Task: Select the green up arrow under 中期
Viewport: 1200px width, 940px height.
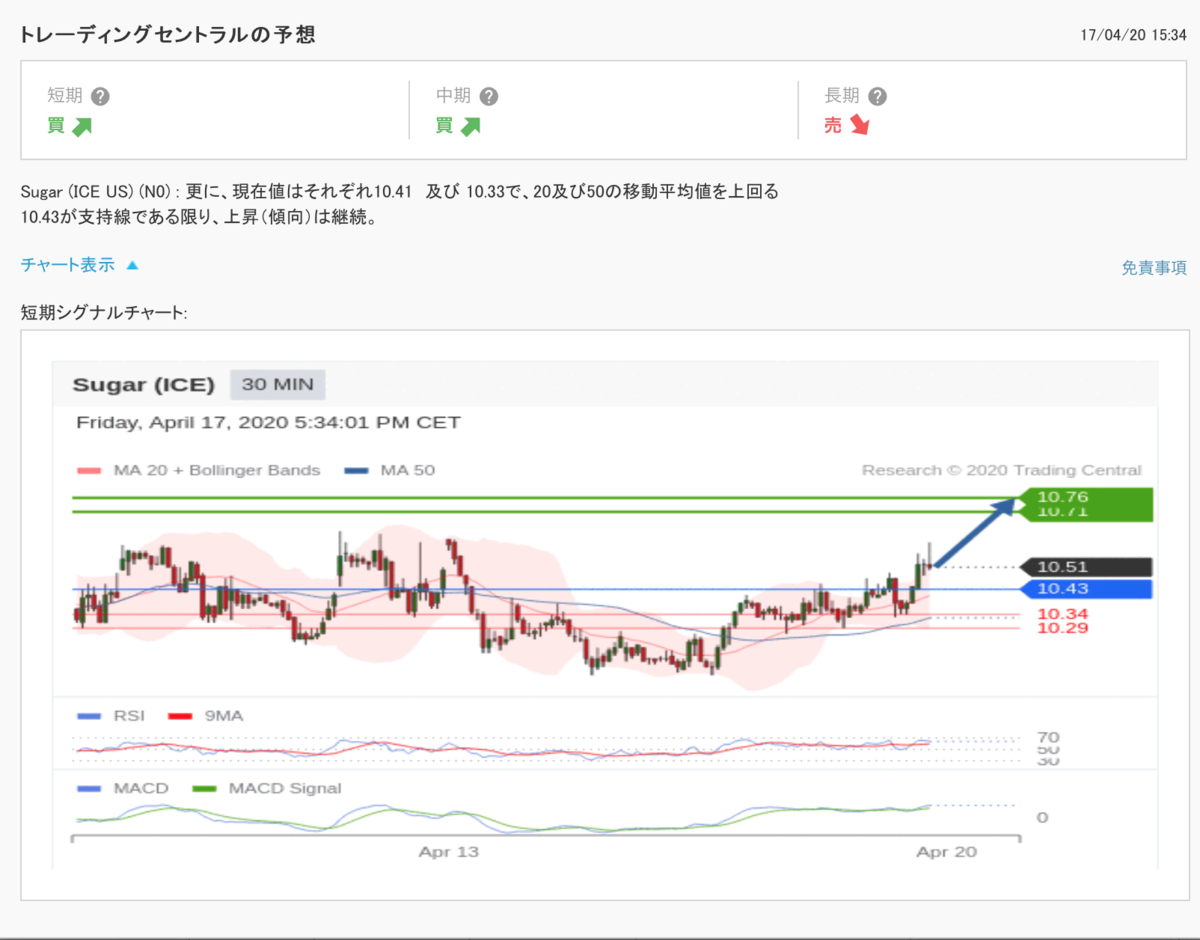Action: point(470,126)
